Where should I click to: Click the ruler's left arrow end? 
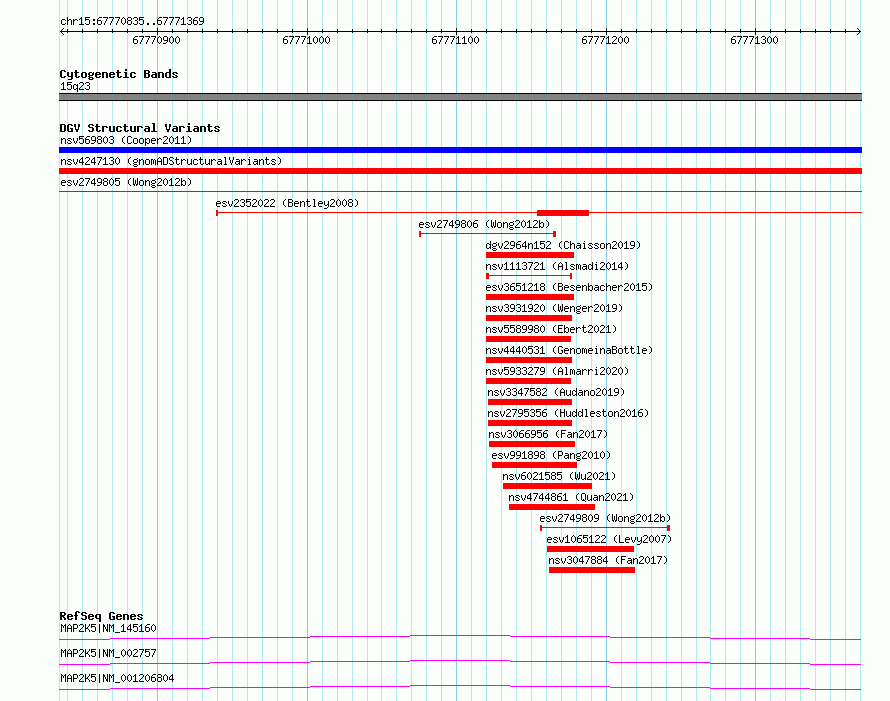(62, 32)
